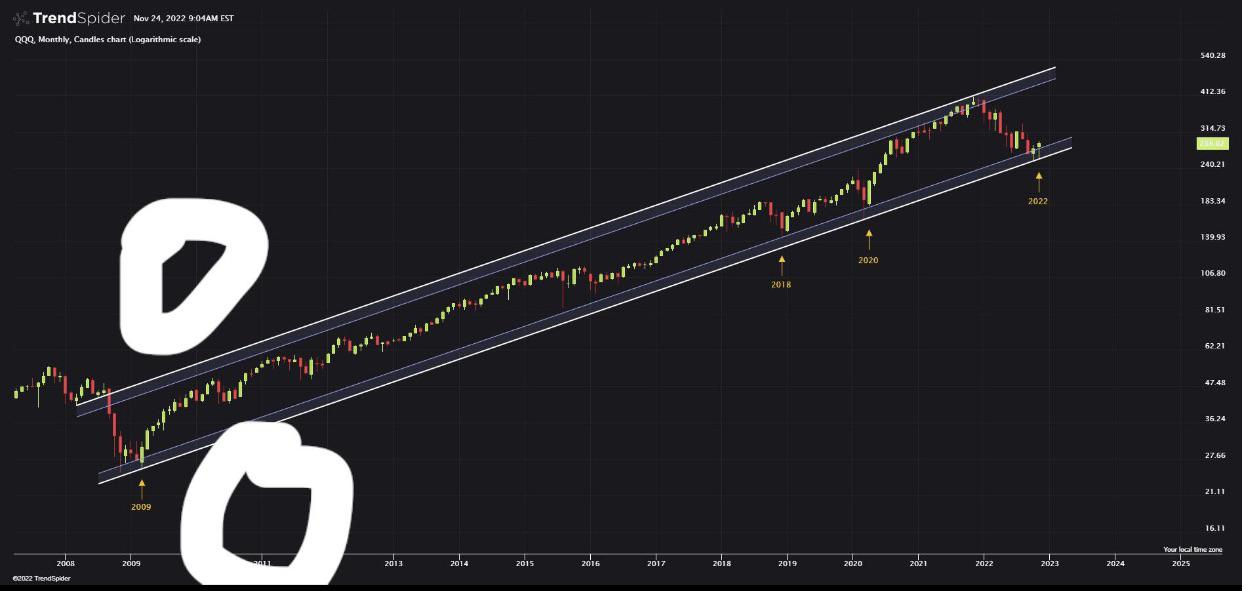Click the yellow arrow above the 2022 annotation
The width and height of the screenshot is (1242, 591).
pos(1038,181)
